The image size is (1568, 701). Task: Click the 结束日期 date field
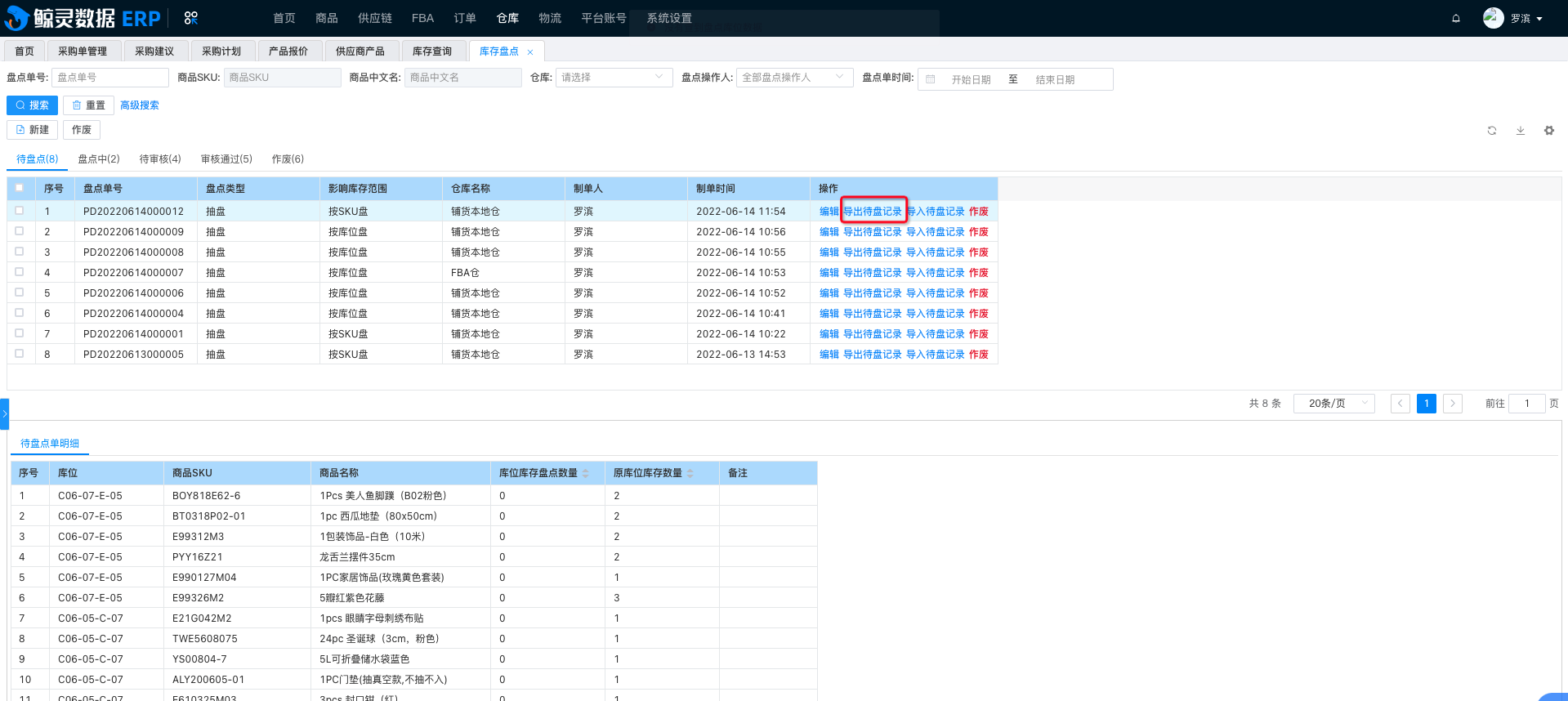[x=1055, y=79]
